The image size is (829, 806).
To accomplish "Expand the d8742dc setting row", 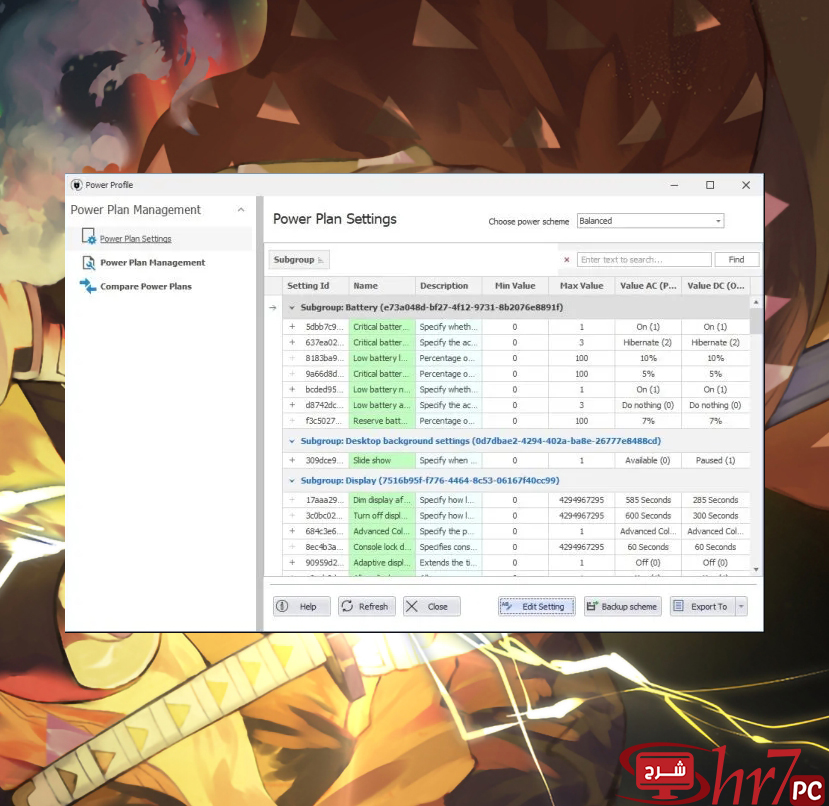I will pyautogui.click(x=292, y=405).
